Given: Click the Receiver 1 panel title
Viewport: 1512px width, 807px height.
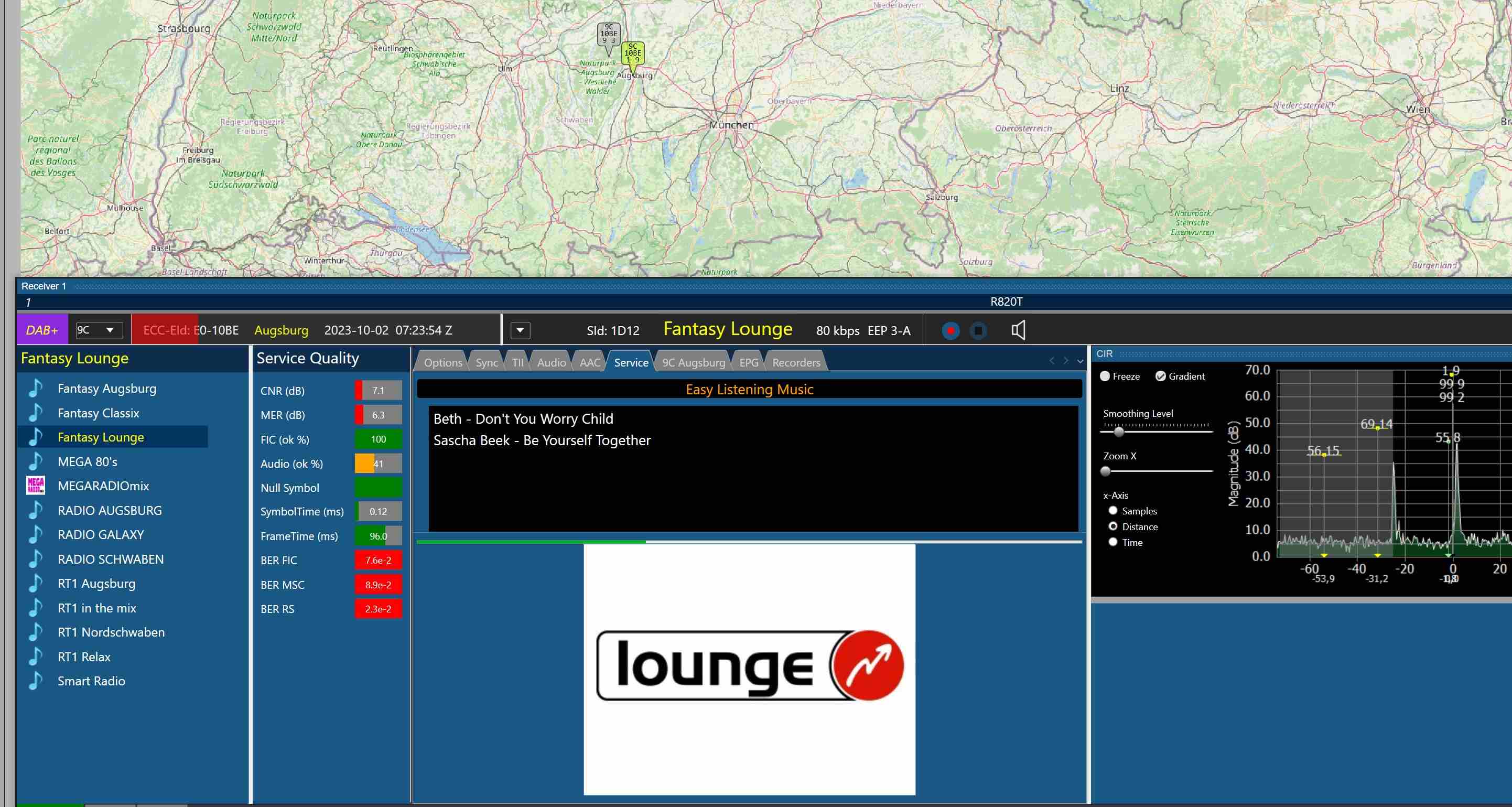Looking at the screenshot, I should click(x=44, y=286).
